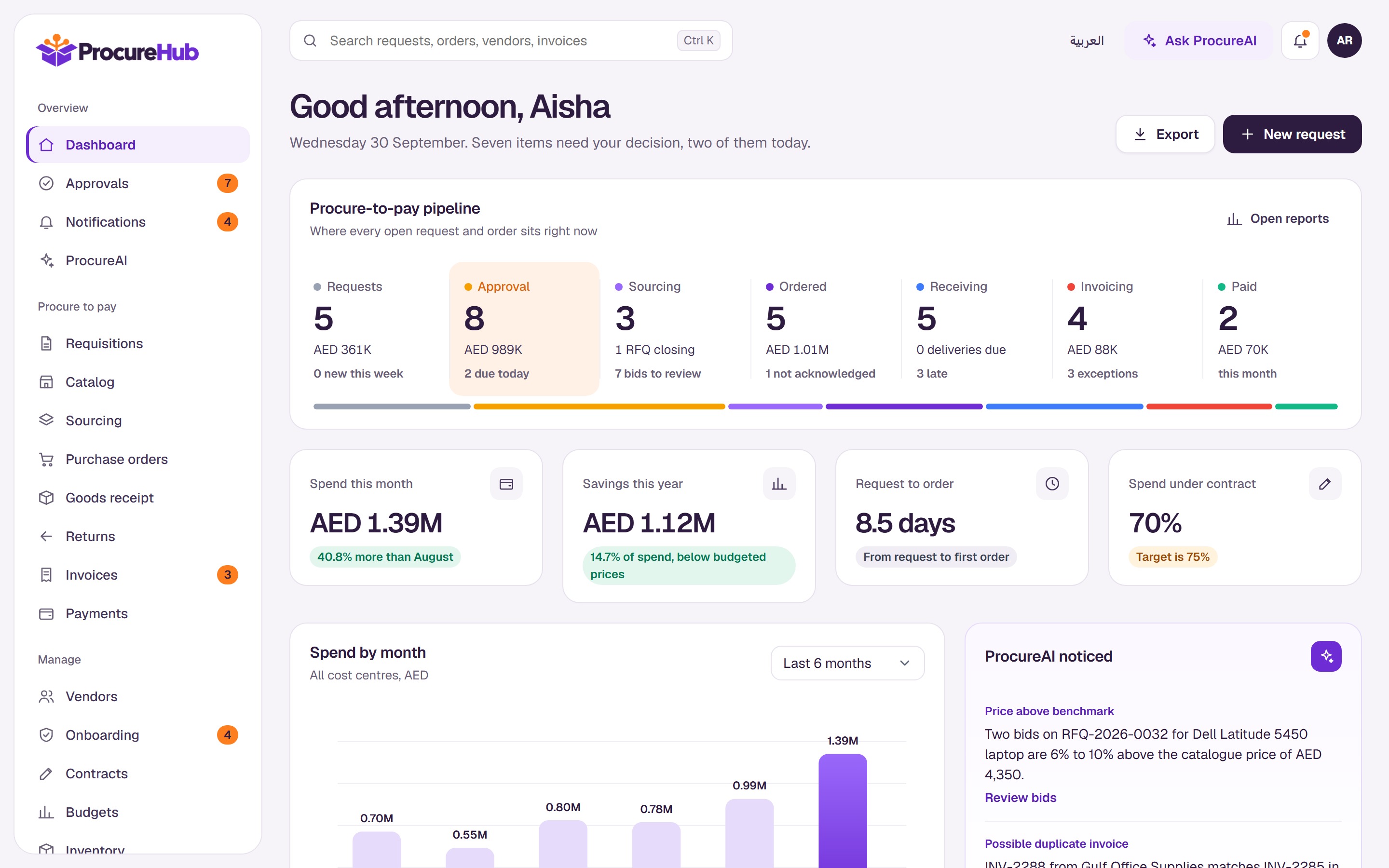This screenshot has height=868, width=1389.
Task: Click the Export button
Action: [x=1165, y=134]
